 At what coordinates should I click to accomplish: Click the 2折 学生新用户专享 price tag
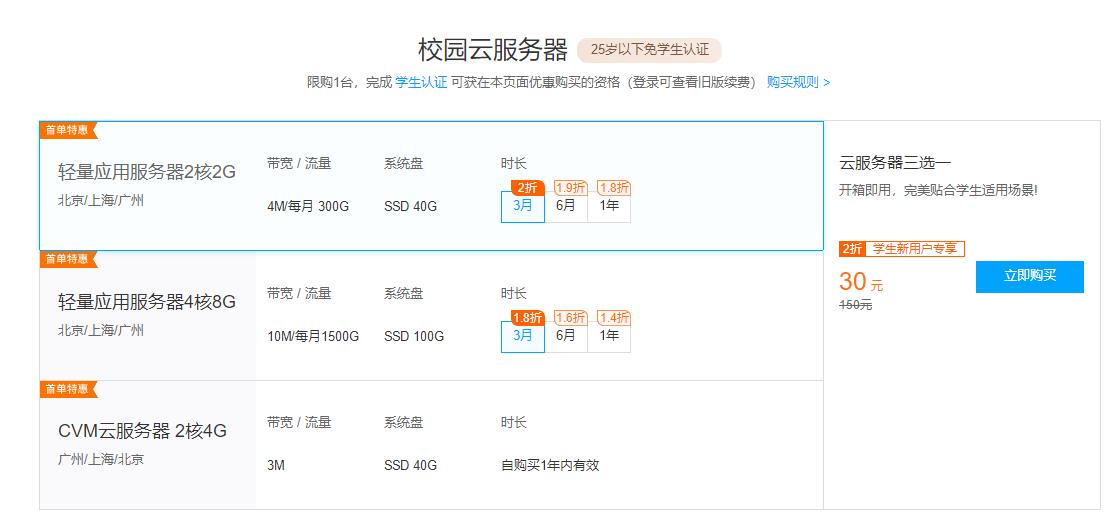[x=901, y=249]
